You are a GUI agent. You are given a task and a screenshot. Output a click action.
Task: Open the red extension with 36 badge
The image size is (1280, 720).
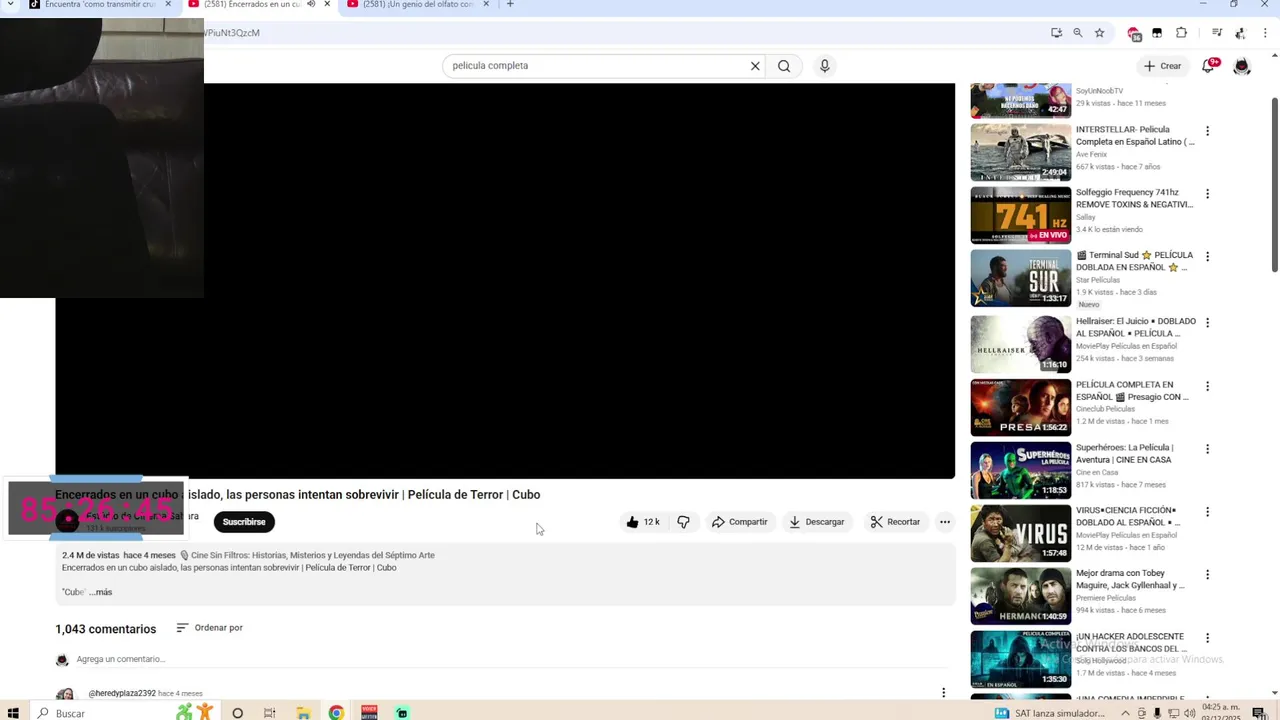tap(1134, 33)
